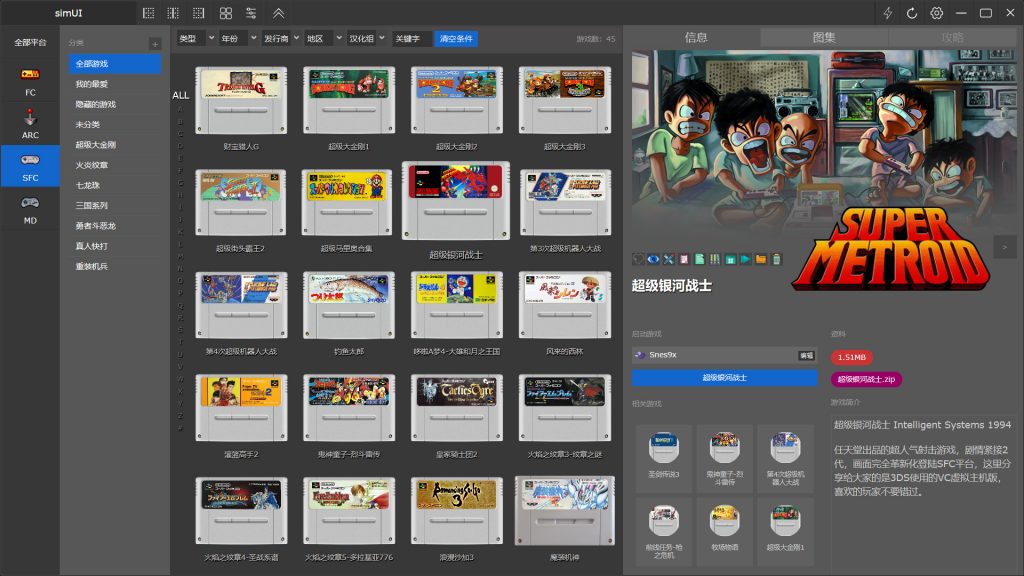Image resolution: width=1024 pixels, height=576 pixels.
Task: Open settings via the gear icon
Action: coord(937,13)
